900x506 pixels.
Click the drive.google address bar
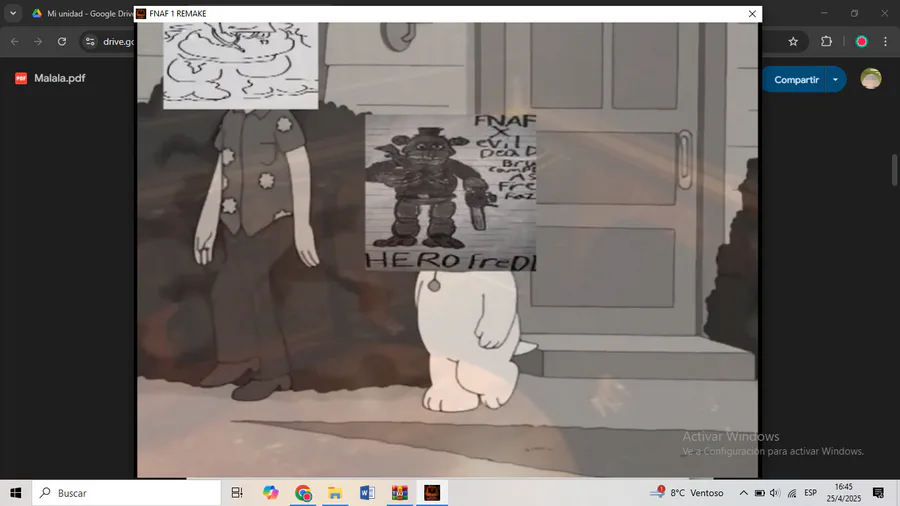[x=118, y=41]
